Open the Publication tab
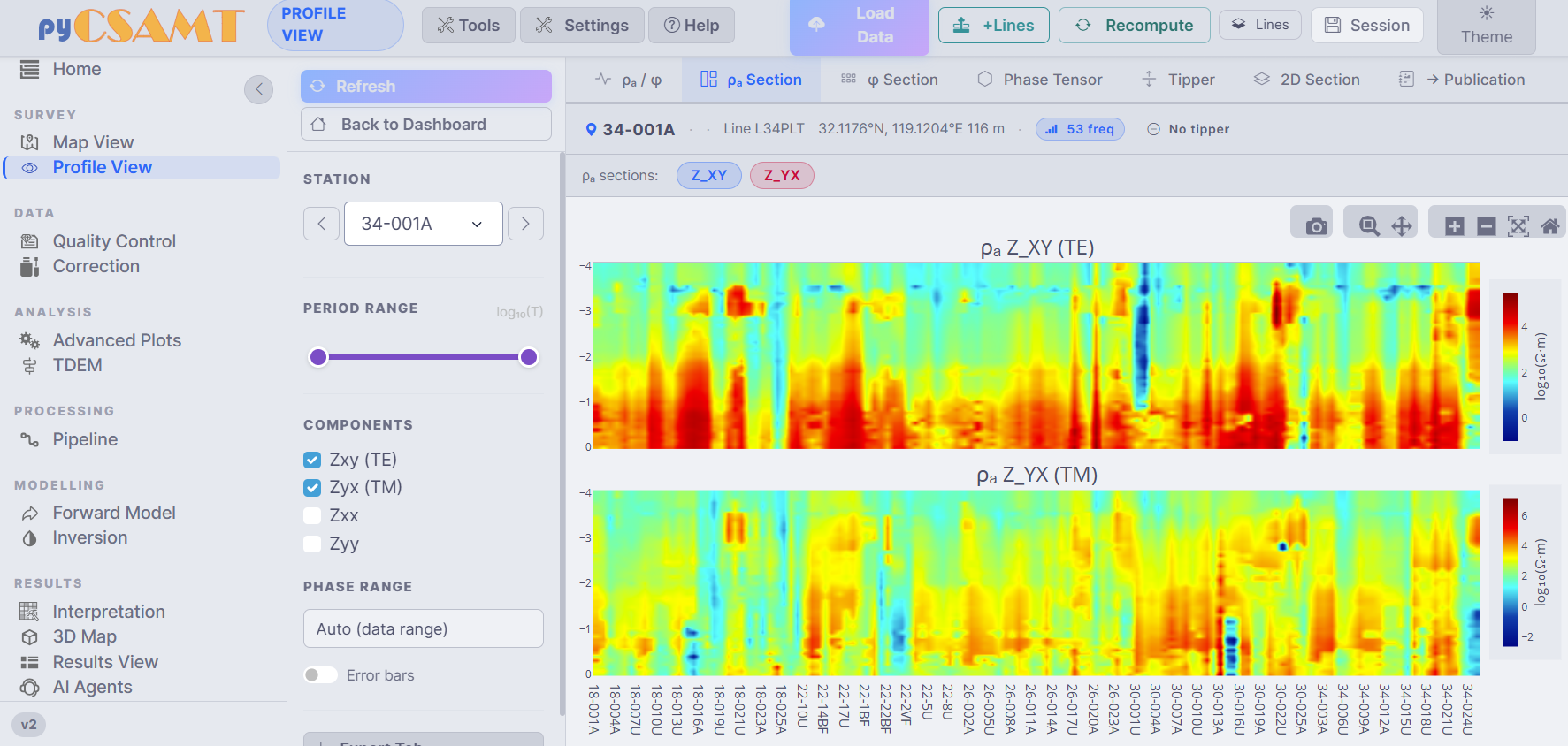Image resolution: width=1568 pixels, height=746 pixels. tap(1462, 80)
